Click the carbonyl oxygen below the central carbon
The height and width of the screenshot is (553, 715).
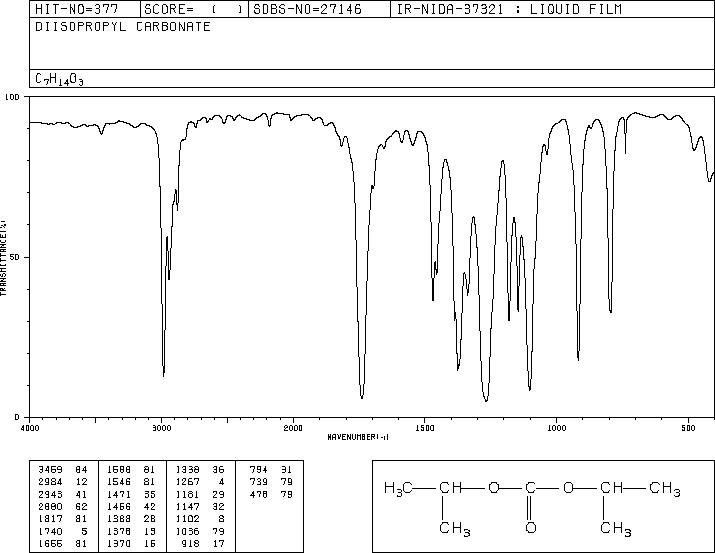(530, 528)
